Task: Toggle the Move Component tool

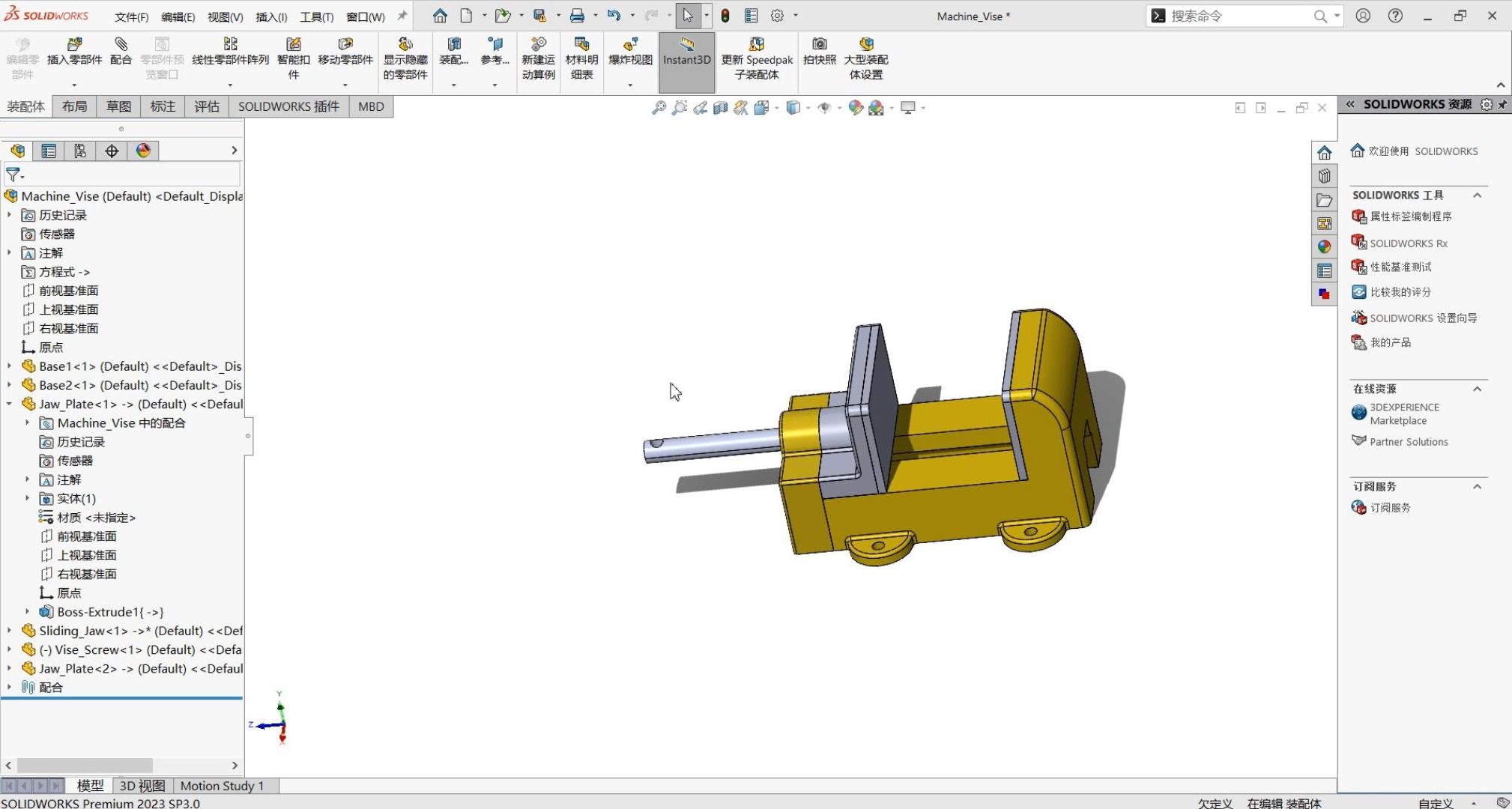Action: tap(345, 45)
